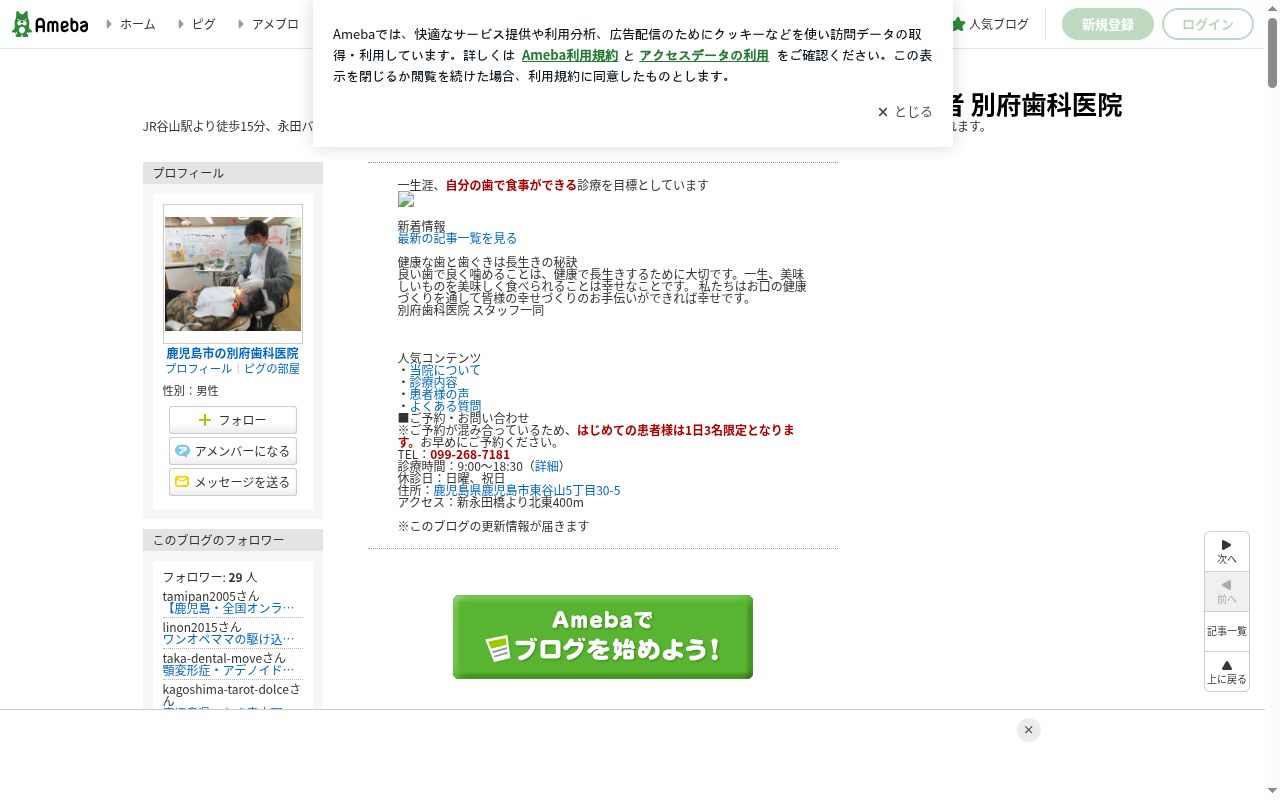Open the dentist profile photo
The width and height of the screenshot is (1280, 800).
(233, 274)
